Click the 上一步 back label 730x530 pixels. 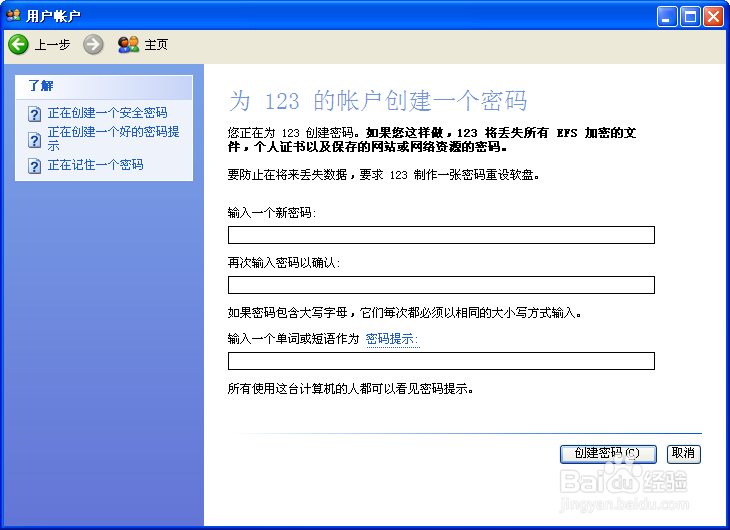click(x=52, y=45)
